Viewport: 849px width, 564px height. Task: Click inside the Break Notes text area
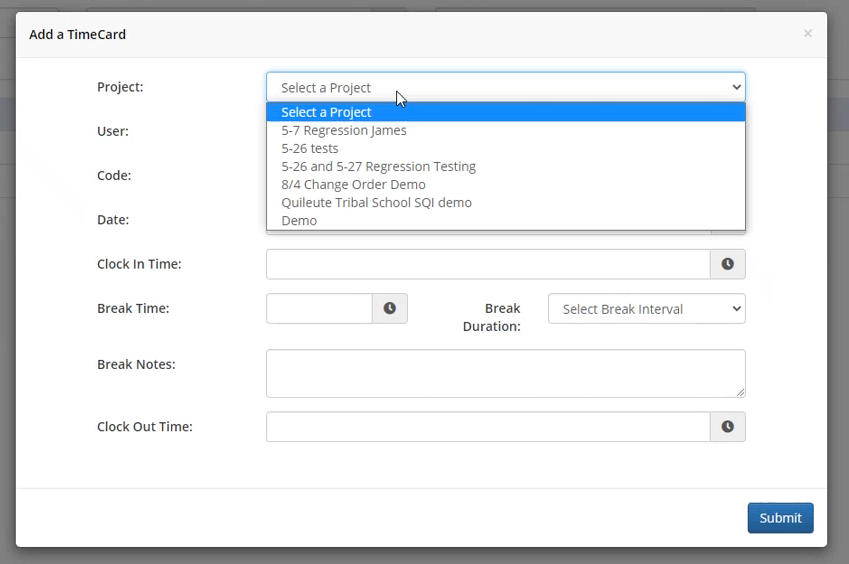coord(506,373)
